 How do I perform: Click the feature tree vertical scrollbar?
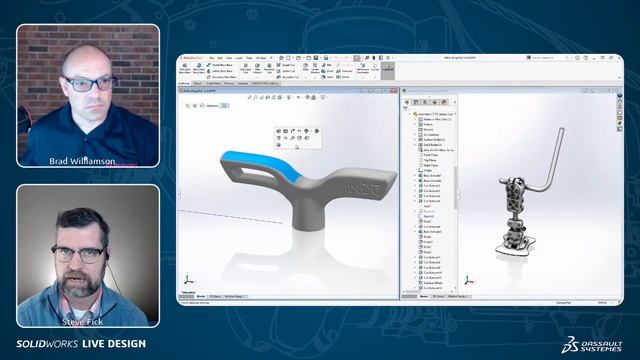[x=455, y=188]
